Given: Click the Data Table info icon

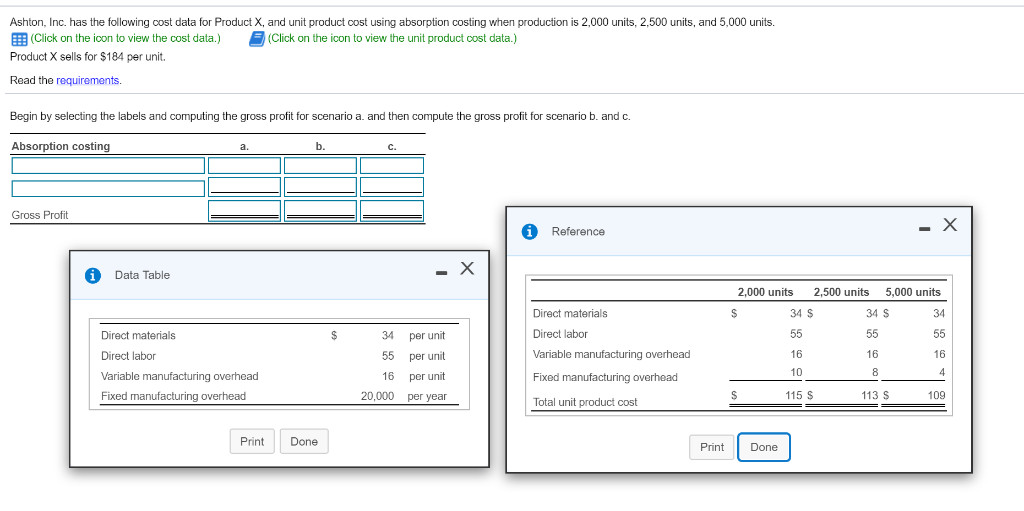Looking at the screenshot, I should point(93,275).
